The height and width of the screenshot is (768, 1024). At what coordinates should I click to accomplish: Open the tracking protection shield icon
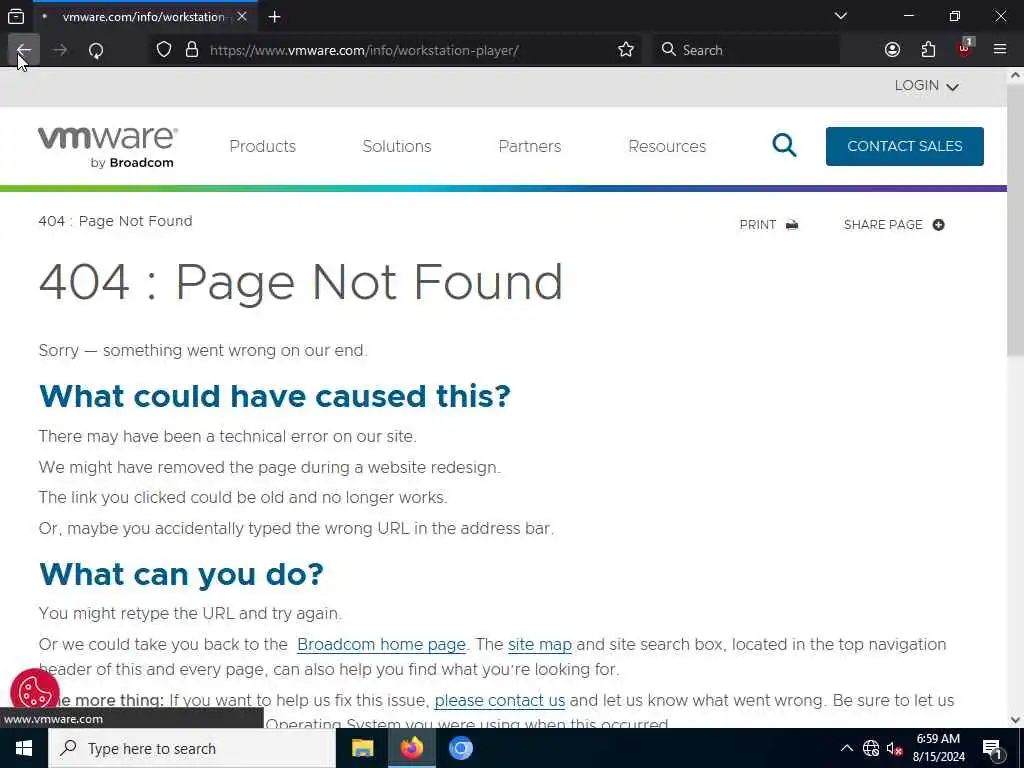(x=164, y=50)
